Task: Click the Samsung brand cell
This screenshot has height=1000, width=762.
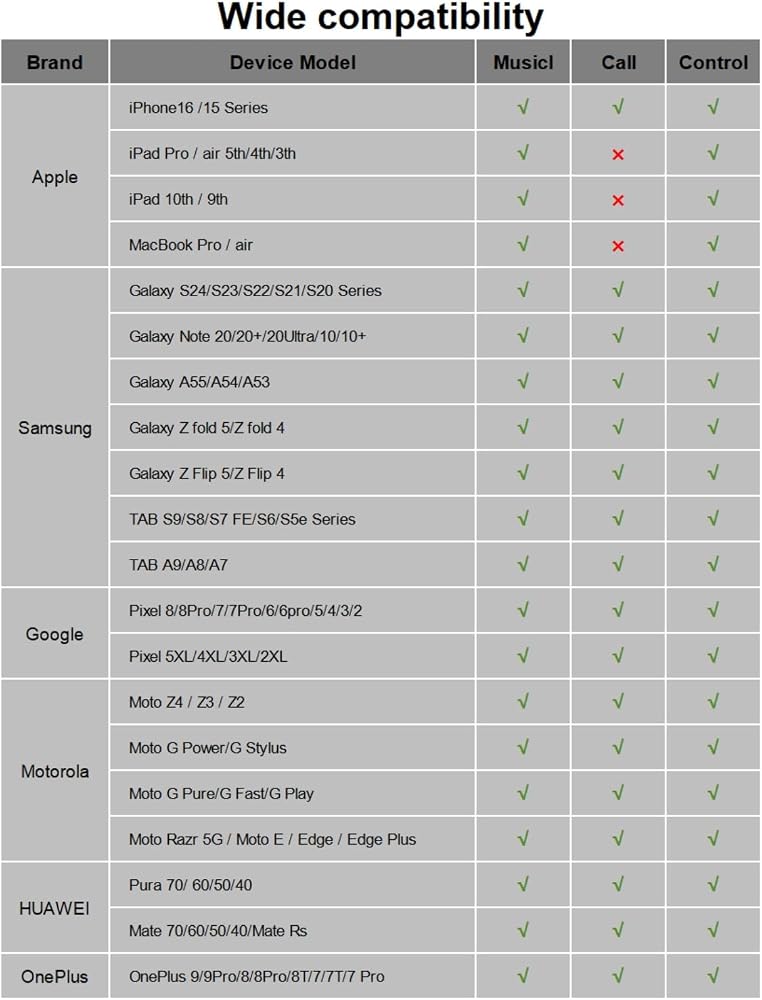Action: pyautogui.click(x=55, y=427)
